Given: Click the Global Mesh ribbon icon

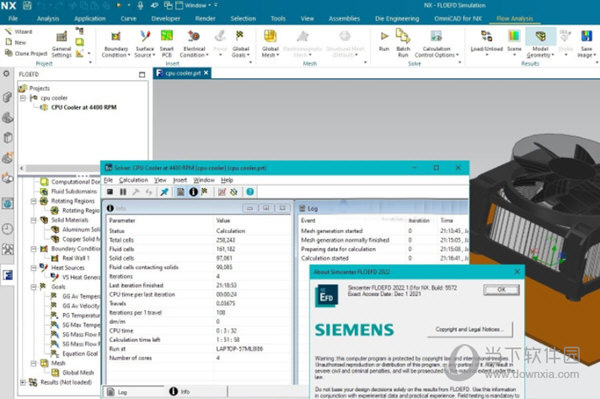Looking at the screenshot, I should (270, 44).
